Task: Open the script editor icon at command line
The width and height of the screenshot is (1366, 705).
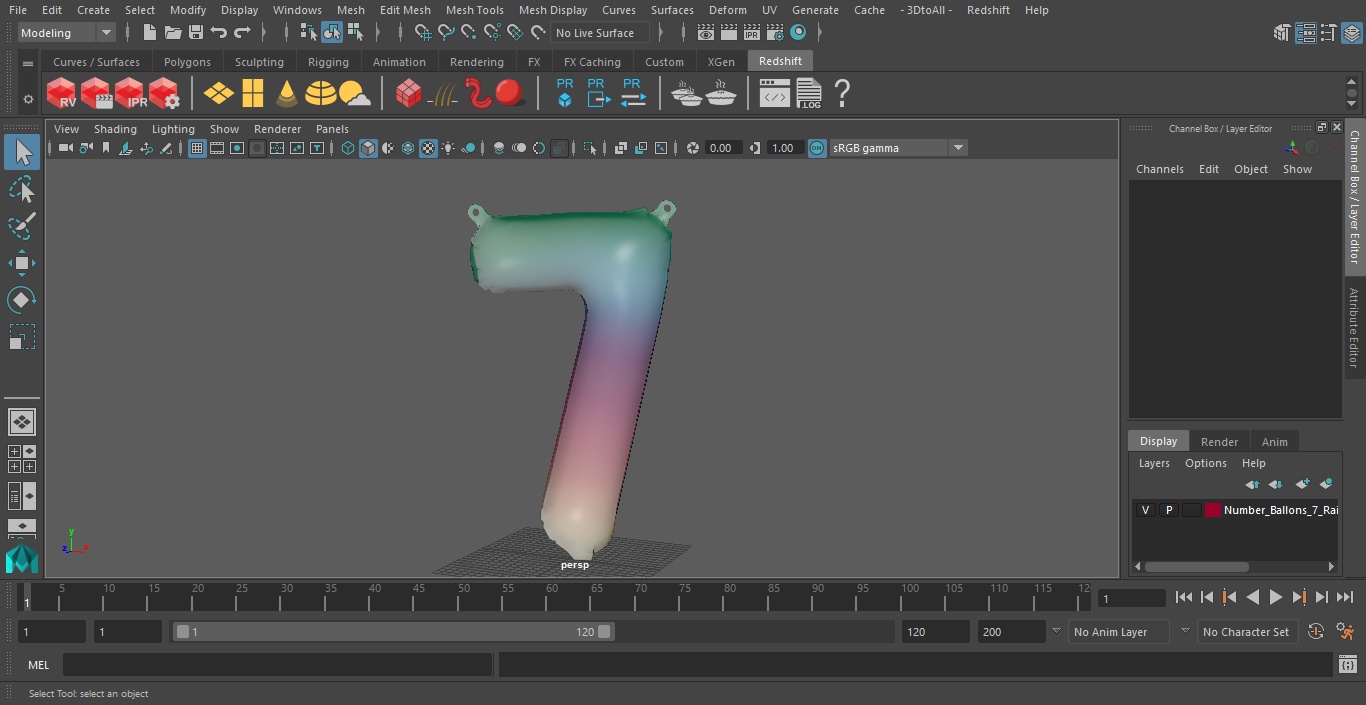Action: point(1347,665)
